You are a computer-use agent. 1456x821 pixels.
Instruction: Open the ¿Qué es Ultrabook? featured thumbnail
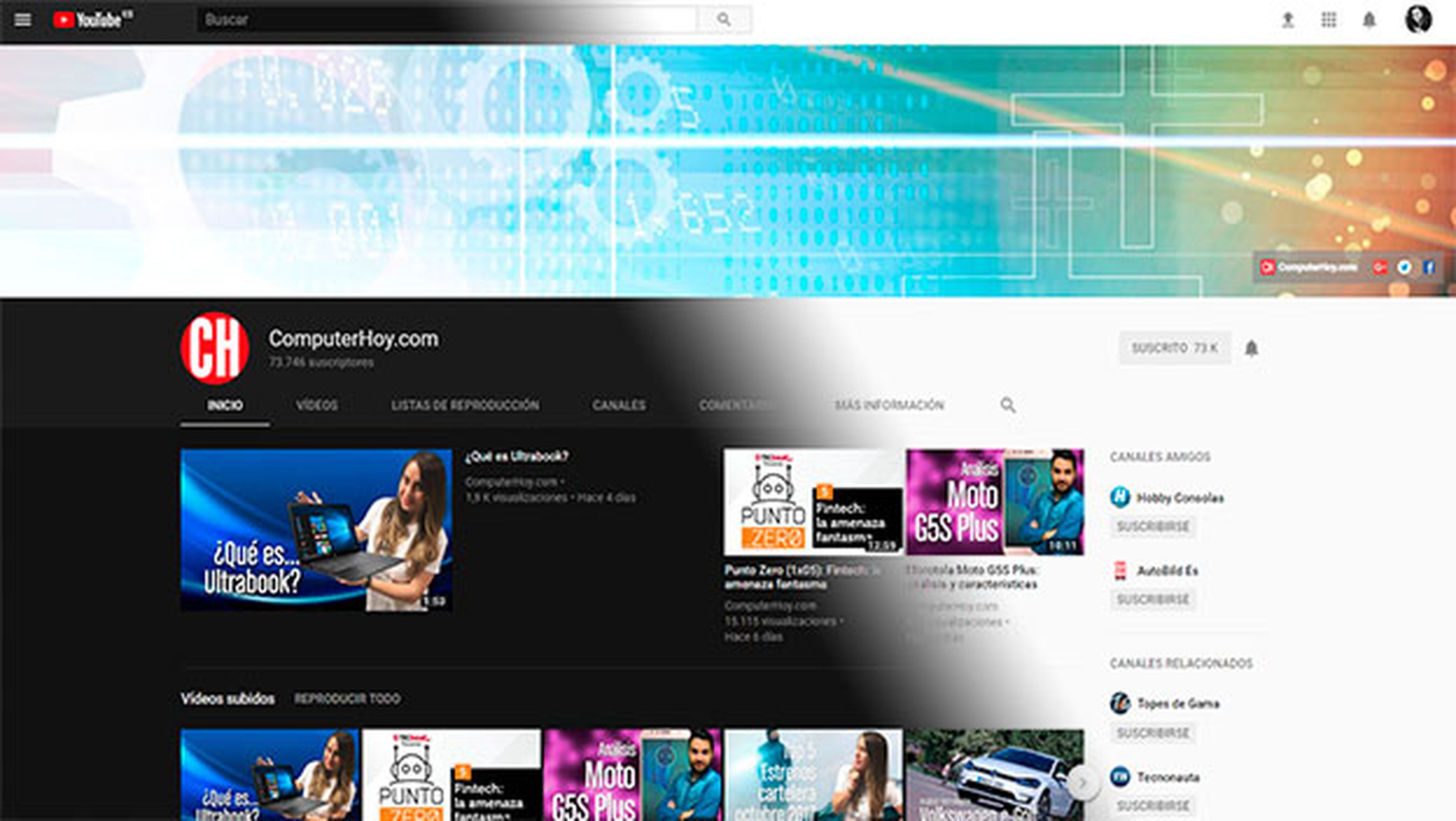316,530
